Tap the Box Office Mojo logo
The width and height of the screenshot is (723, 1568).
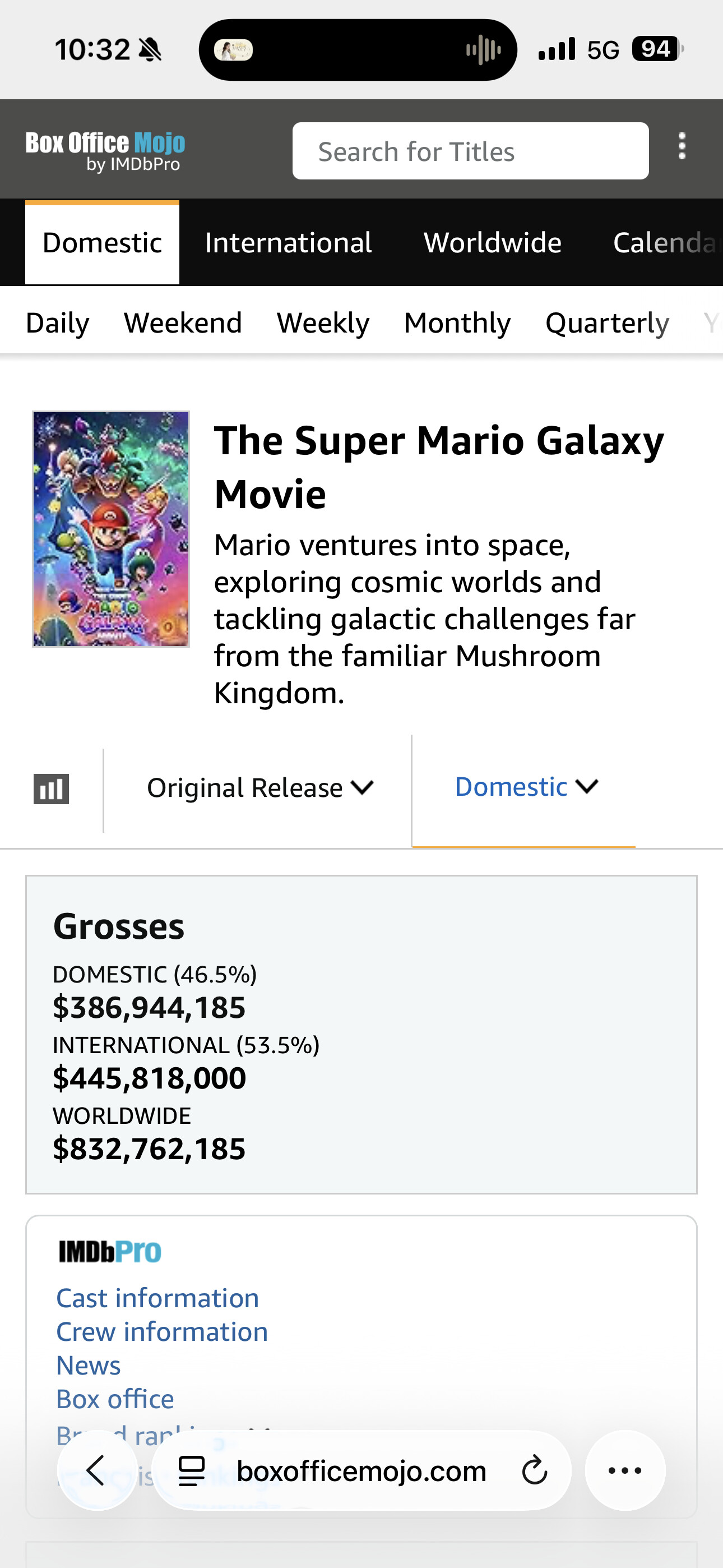[105, 151]
